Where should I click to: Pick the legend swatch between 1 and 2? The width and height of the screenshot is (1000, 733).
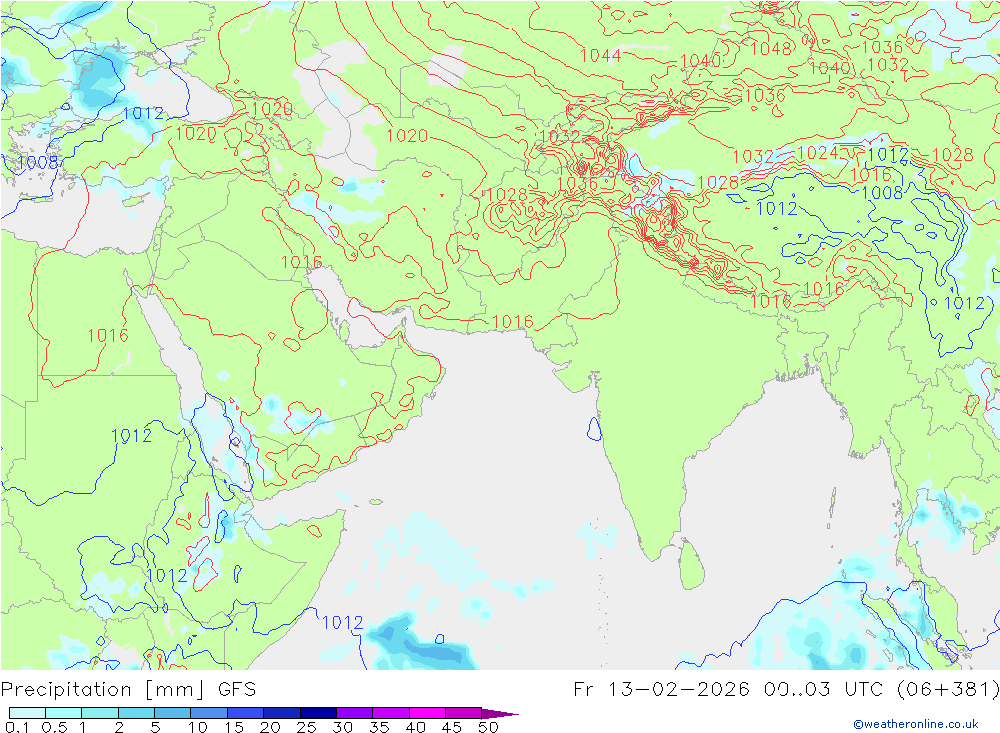(99, 713)
